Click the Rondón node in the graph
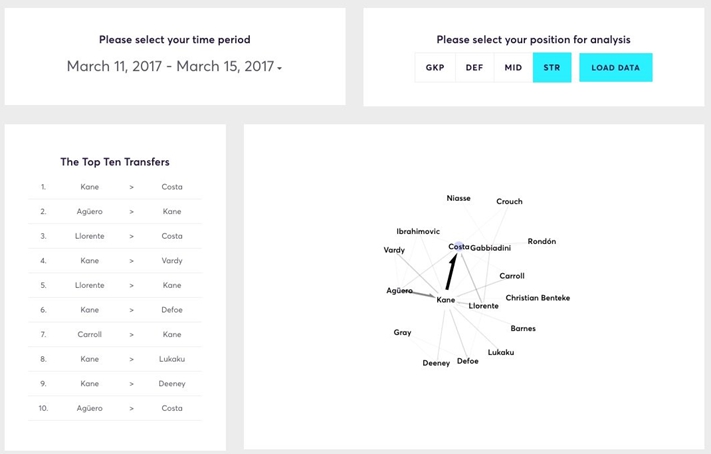 (x=542, y=242)
